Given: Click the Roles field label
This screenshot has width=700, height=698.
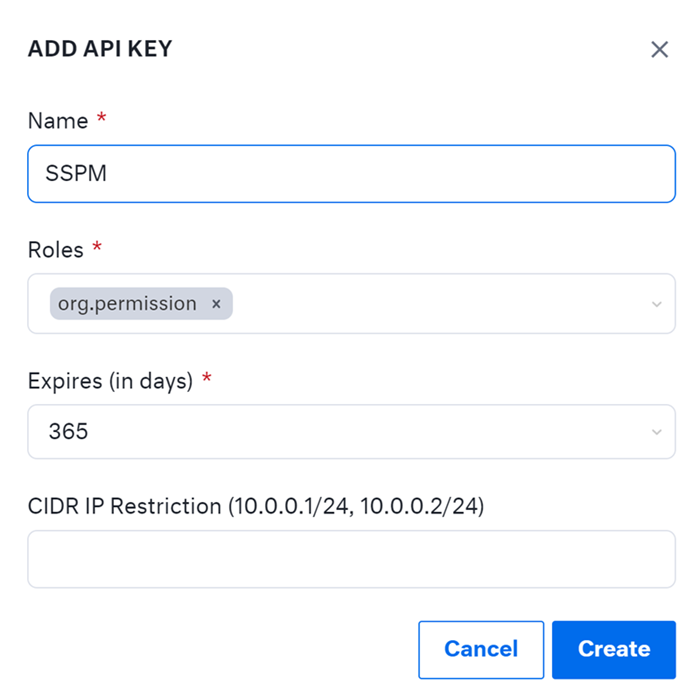Looking at the screenshot, I should click(x=55, y=249).
